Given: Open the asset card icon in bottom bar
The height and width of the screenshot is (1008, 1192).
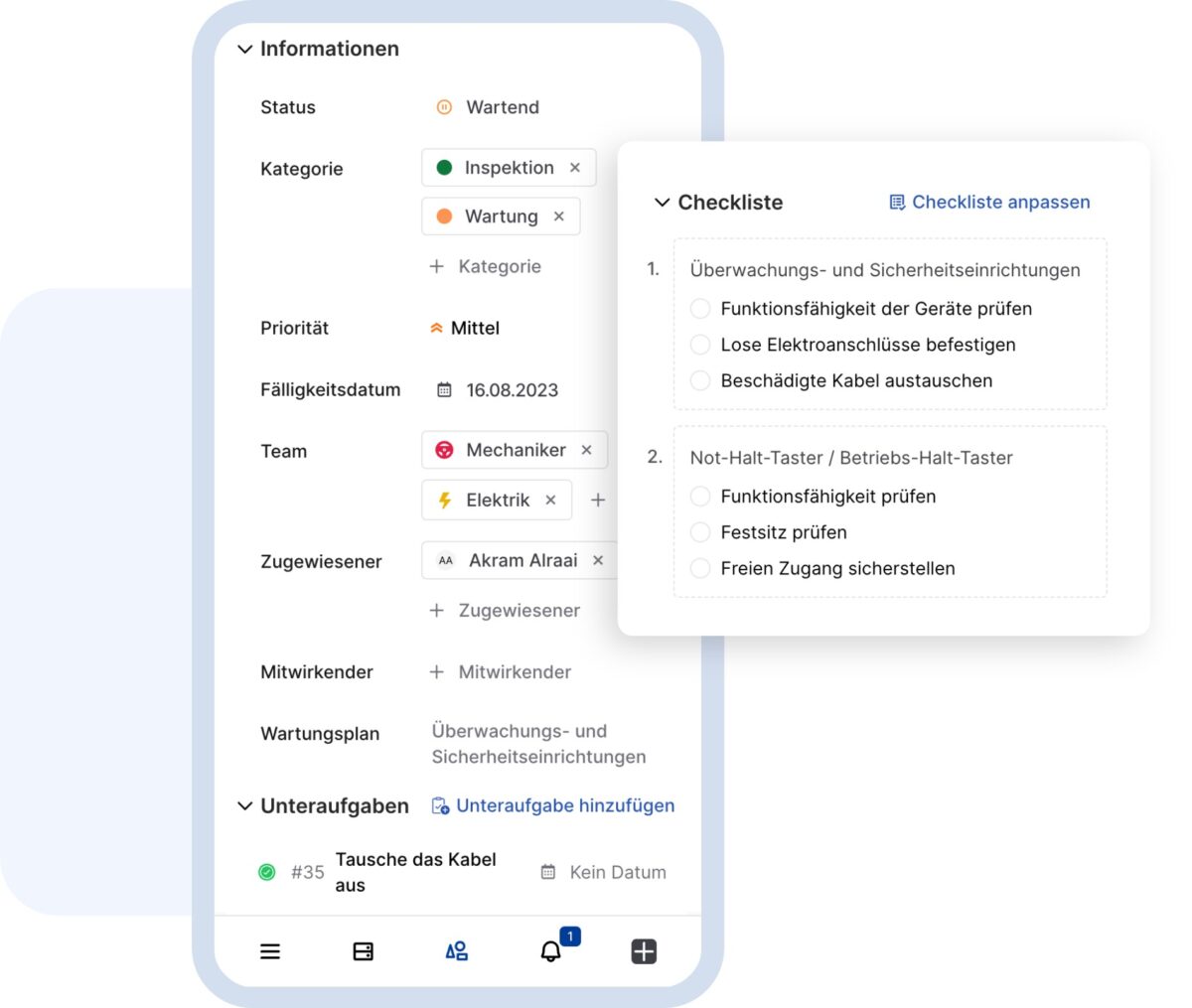Looking at the screenshot, I should point(363,950).
